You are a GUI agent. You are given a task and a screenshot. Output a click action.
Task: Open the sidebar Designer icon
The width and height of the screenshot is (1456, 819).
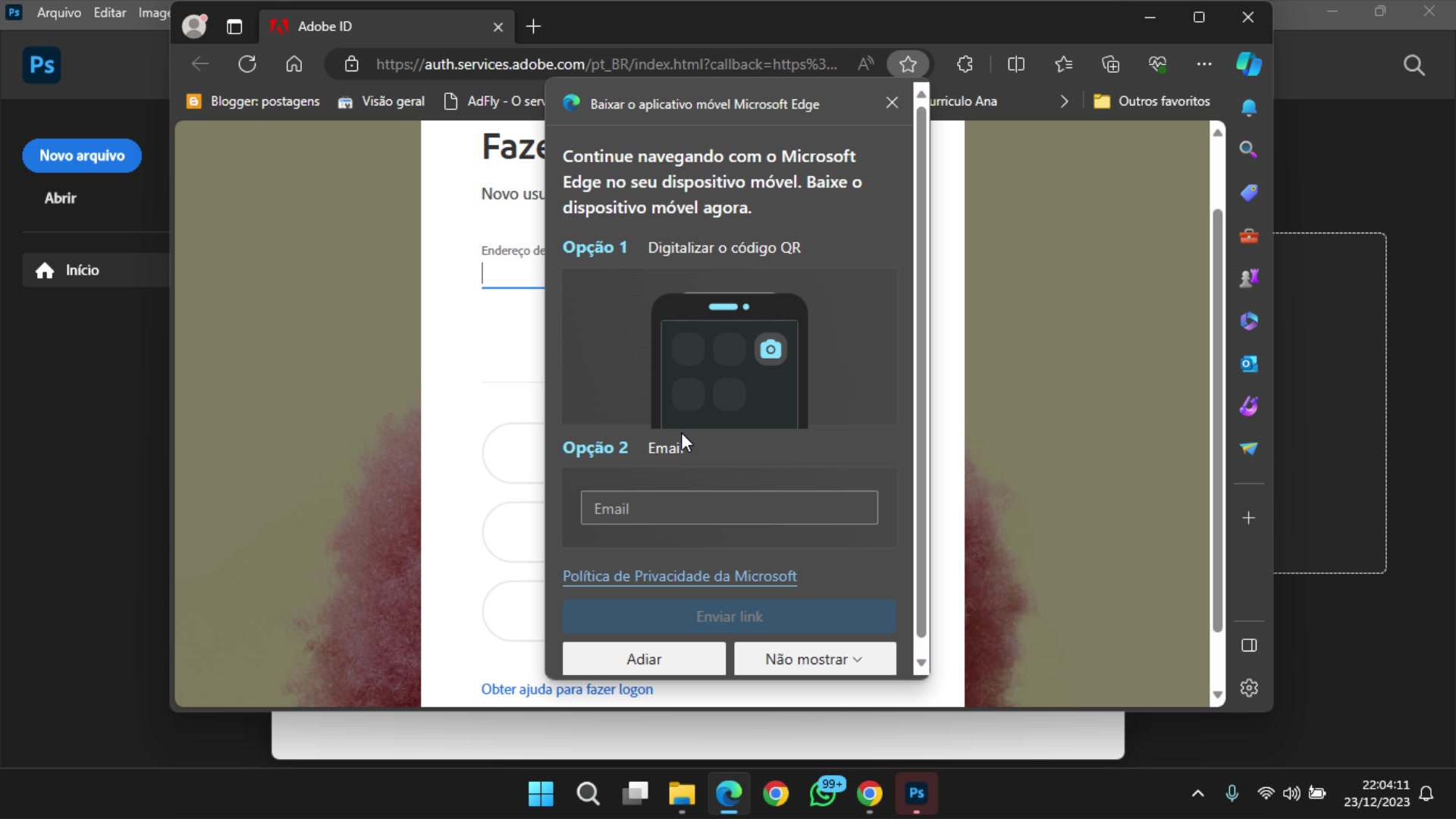point(1249,406)
